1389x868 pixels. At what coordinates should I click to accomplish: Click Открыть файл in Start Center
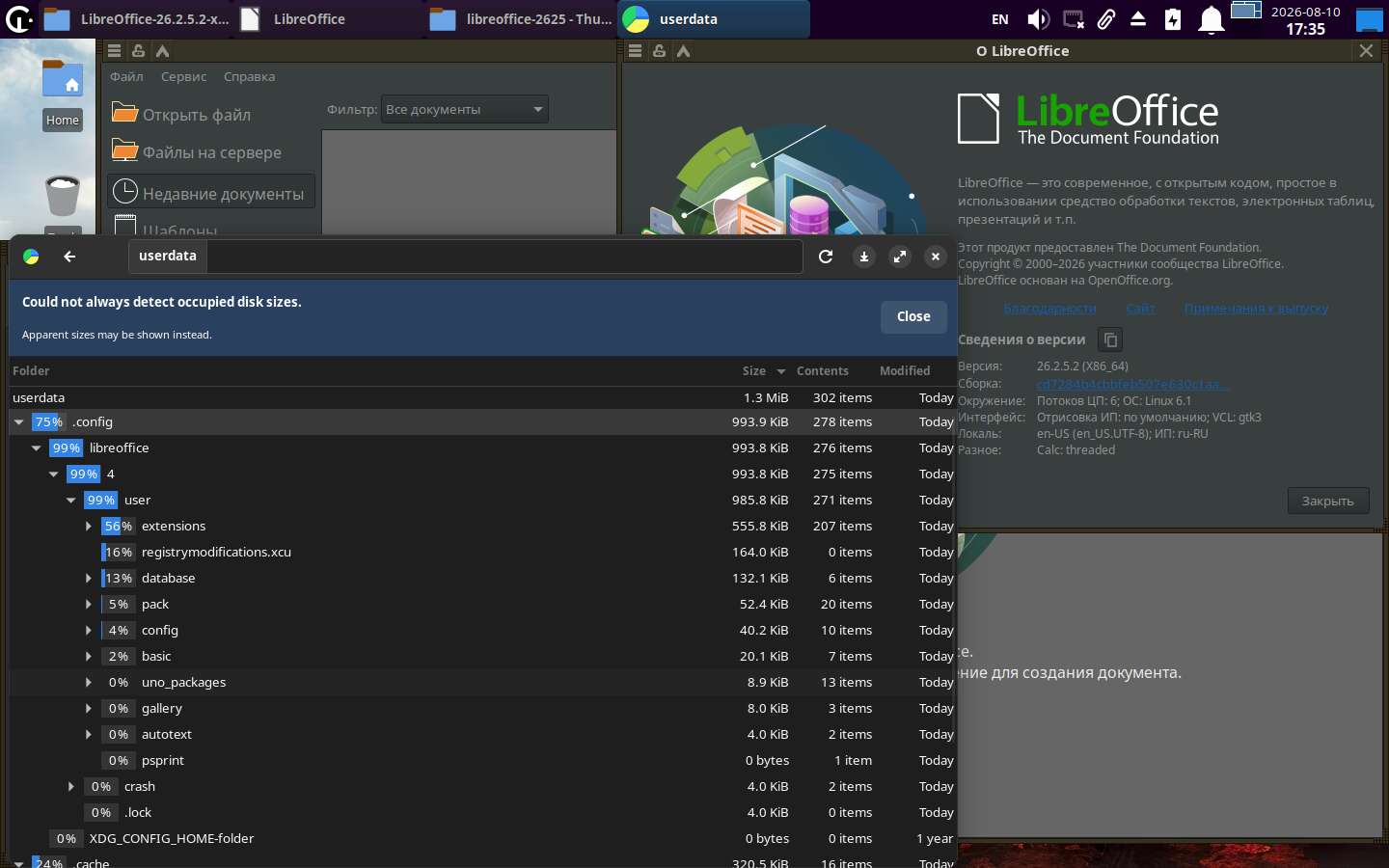211,115
